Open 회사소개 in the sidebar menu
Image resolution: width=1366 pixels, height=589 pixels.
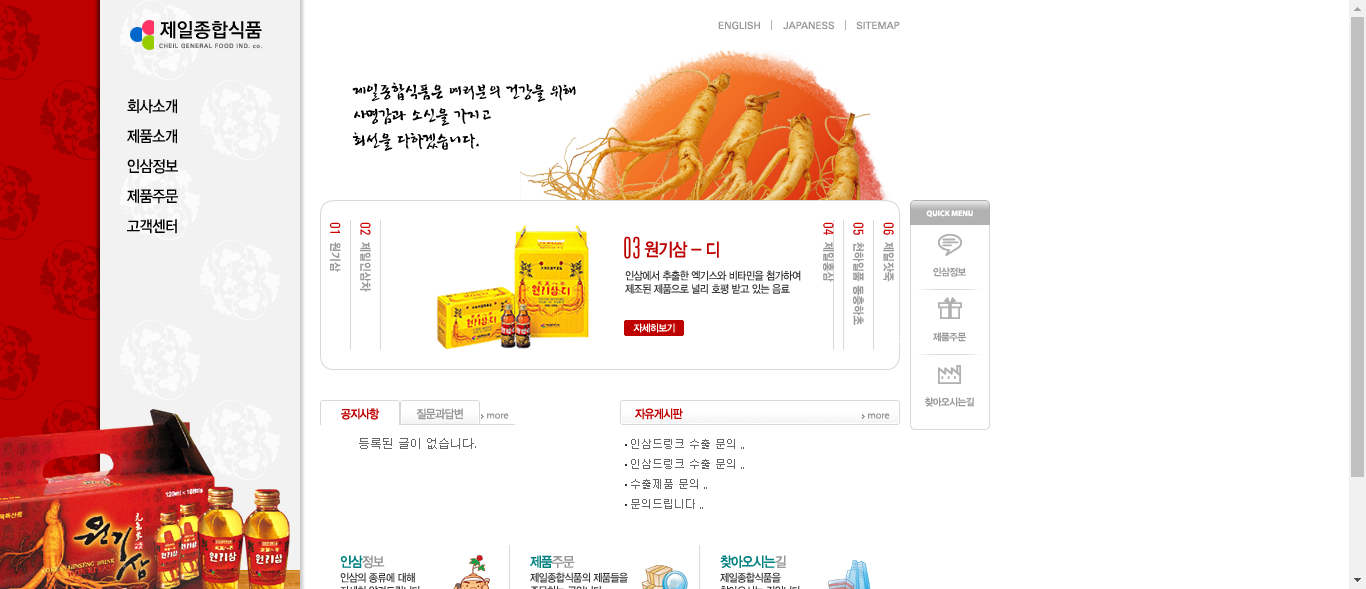tap(152, 106)
